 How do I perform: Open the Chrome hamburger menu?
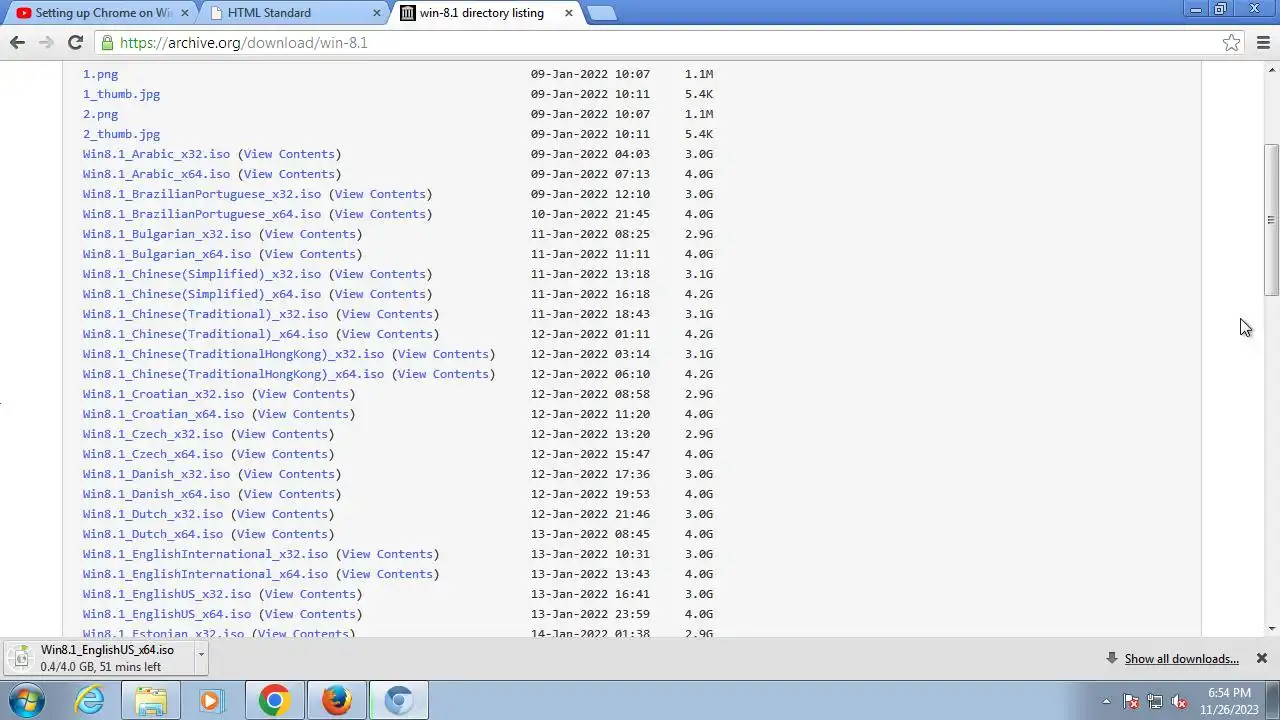[x=1263, y=42]
